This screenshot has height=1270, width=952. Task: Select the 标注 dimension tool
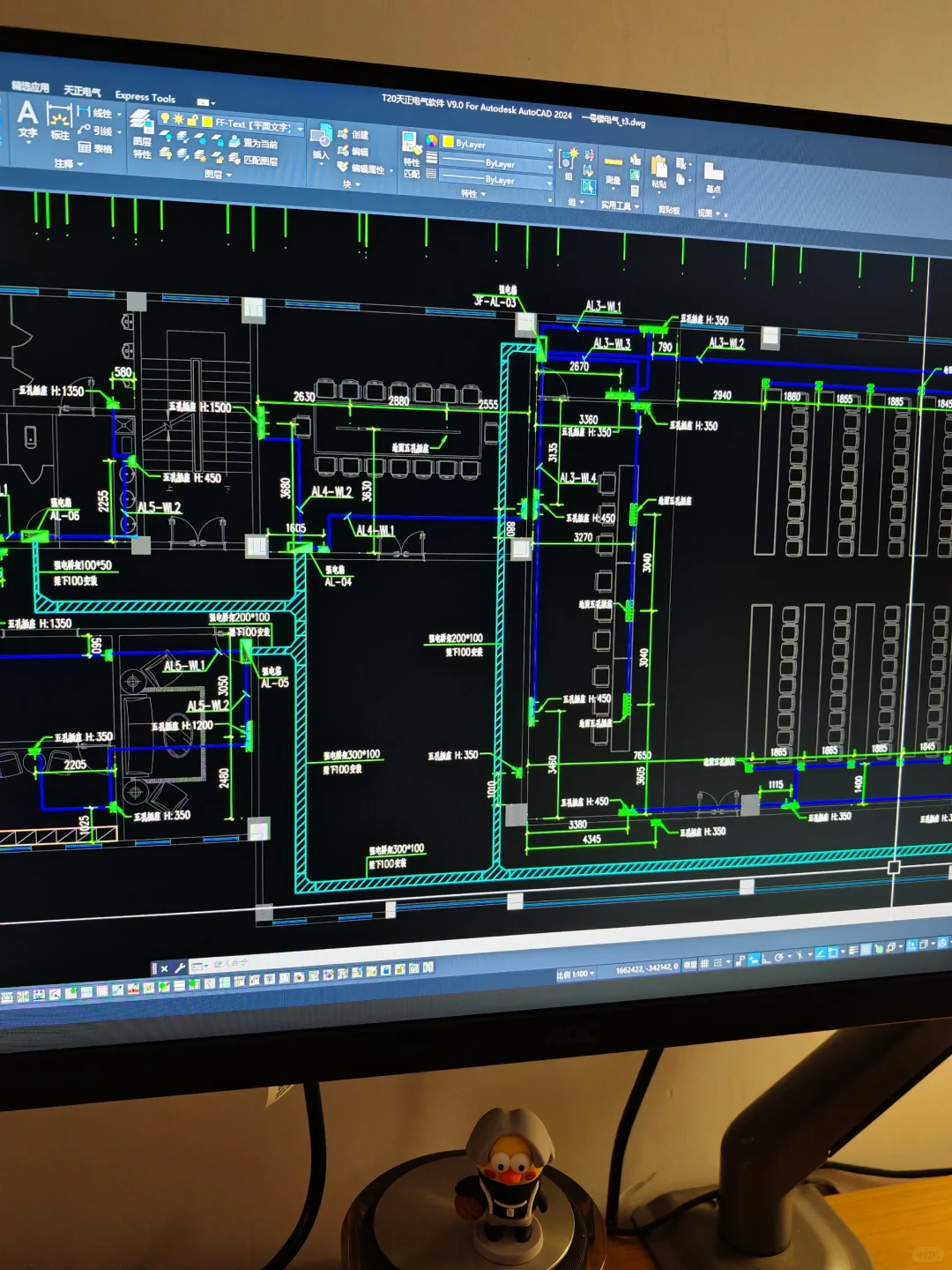pyautogui.click(x=59, y=122)
